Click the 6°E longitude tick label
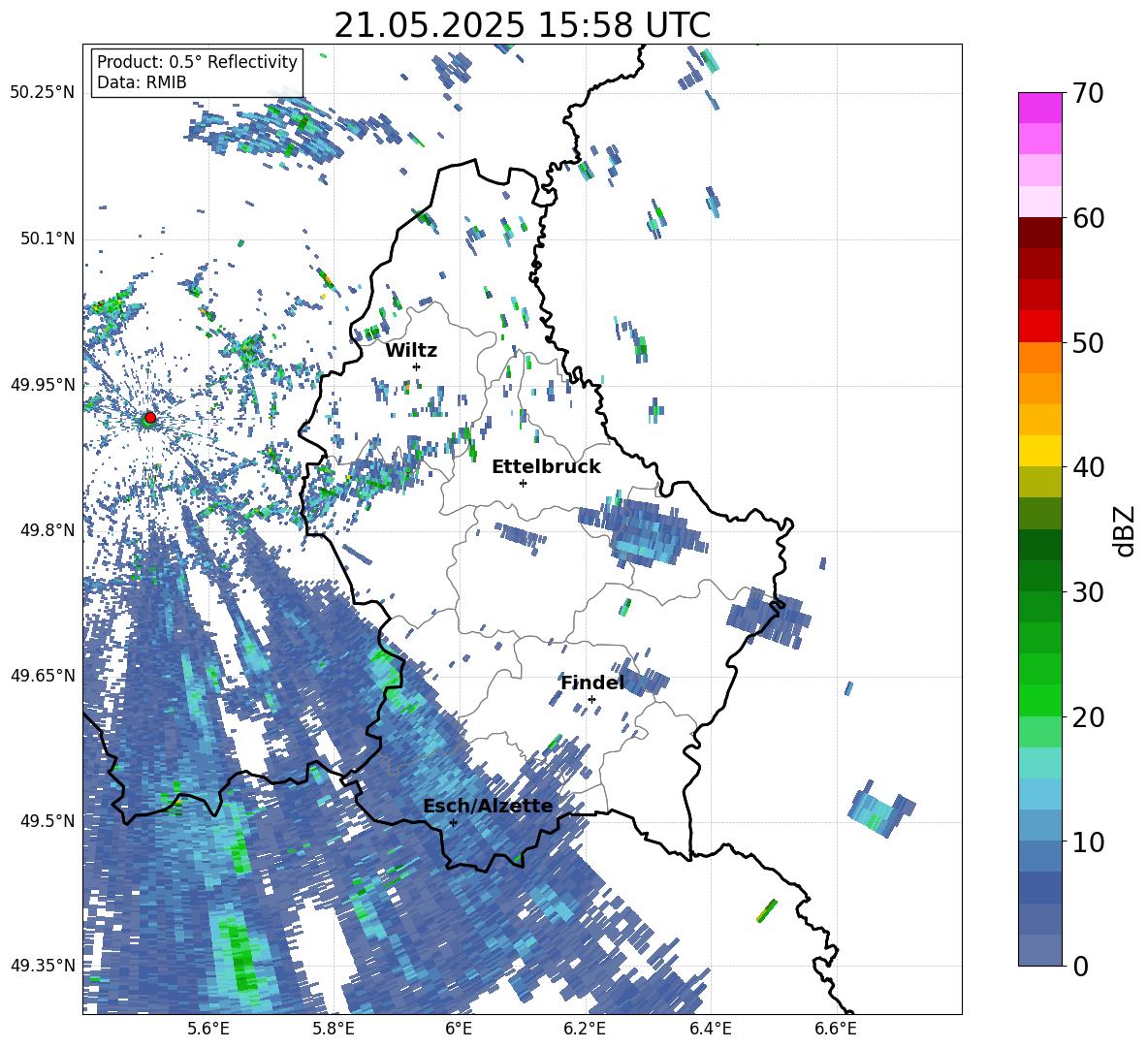The width and height of the screenshot is (1148, 1048). [459, 1029]
